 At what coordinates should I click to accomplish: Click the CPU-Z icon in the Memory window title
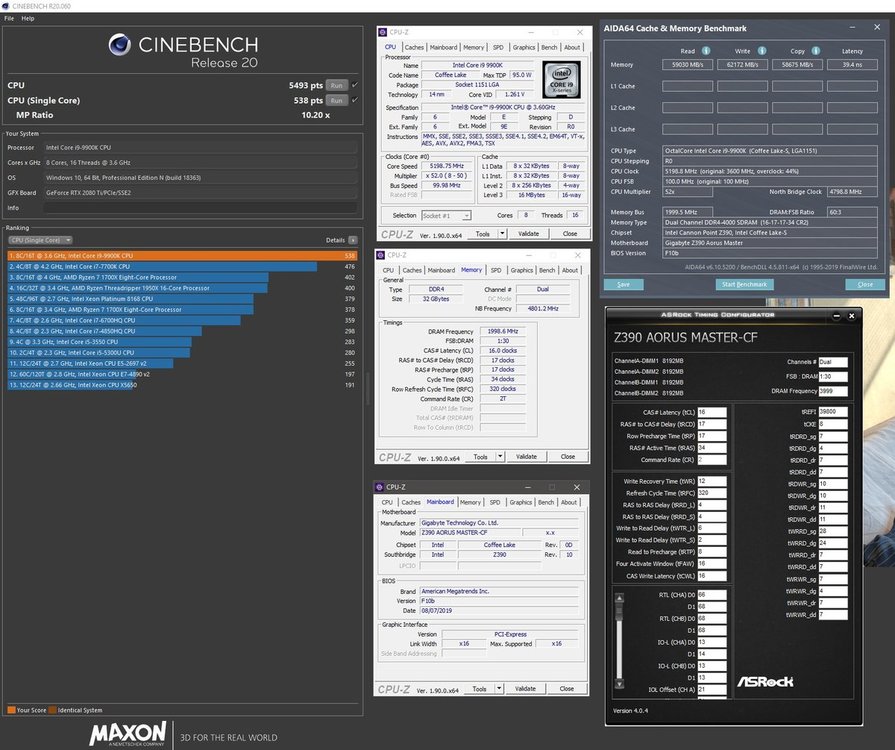(381, 255)
